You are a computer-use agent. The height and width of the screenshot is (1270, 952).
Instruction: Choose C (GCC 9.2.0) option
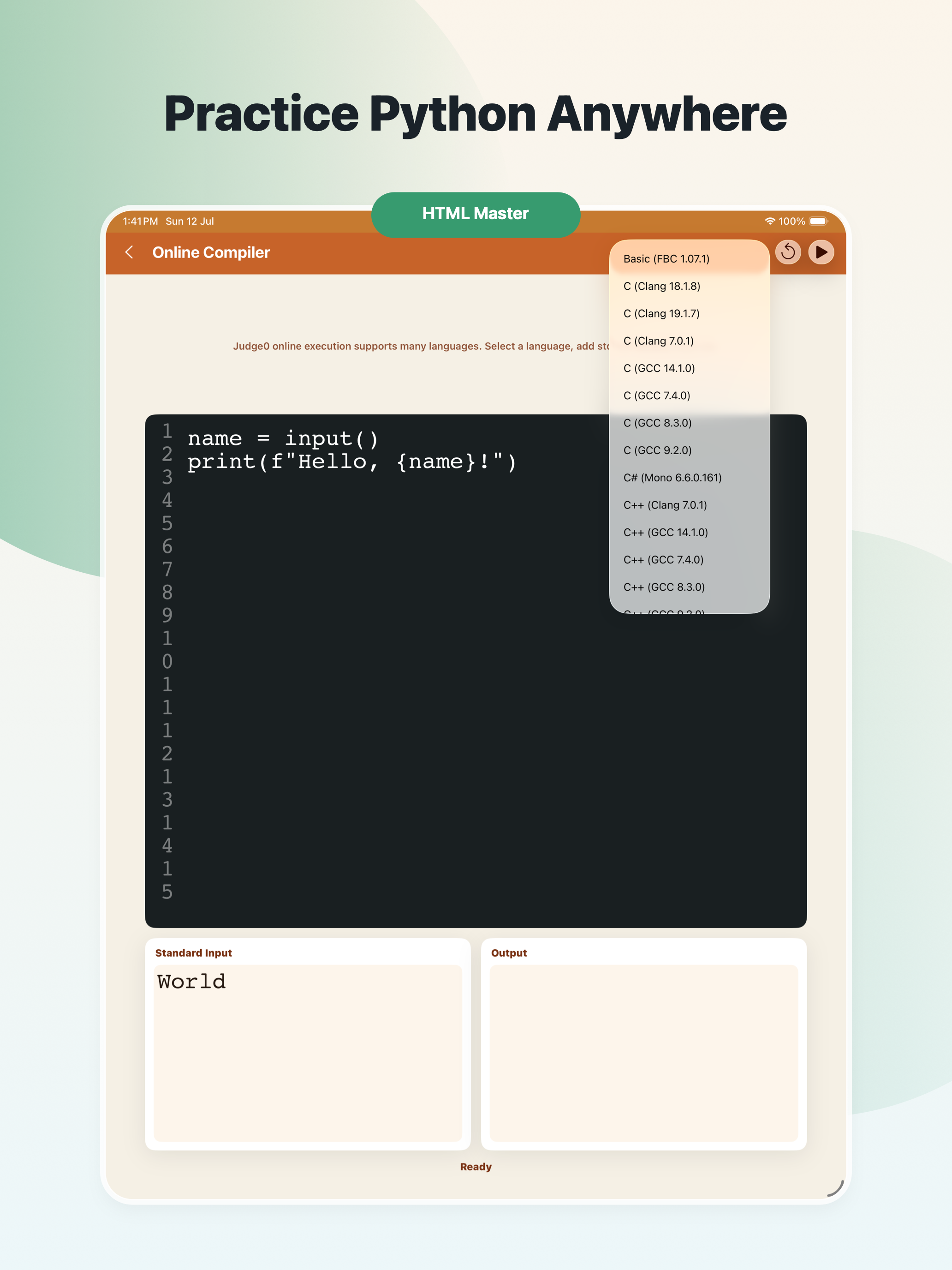(x=689, y=450)
